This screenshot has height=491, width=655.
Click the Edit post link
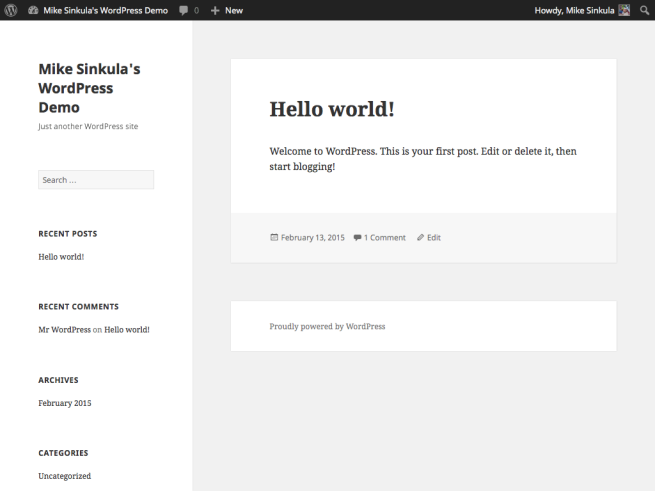tap(434, 237)
